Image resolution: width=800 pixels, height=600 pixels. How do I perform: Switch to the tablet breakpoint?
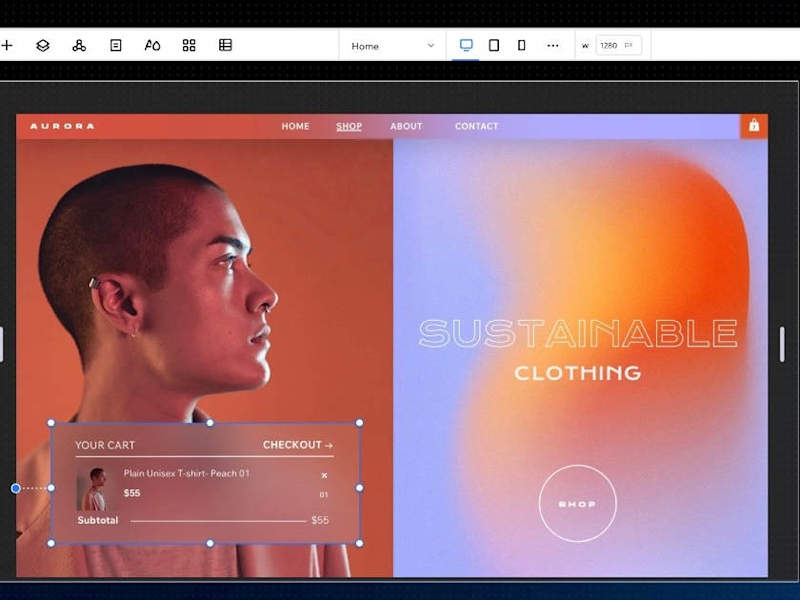(x=494, y=45)
